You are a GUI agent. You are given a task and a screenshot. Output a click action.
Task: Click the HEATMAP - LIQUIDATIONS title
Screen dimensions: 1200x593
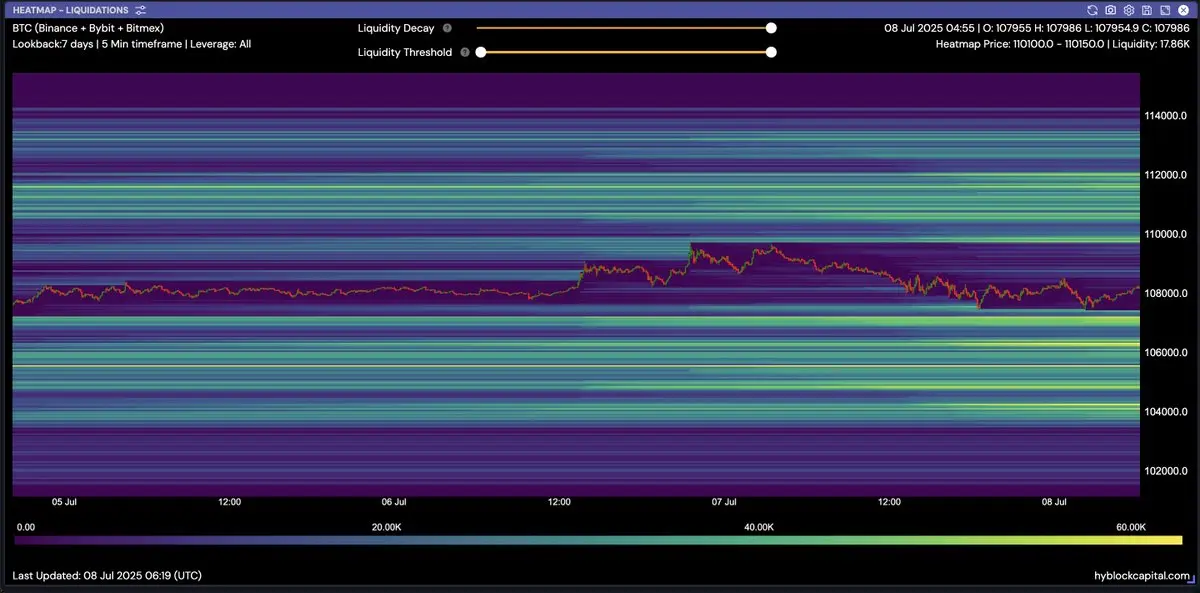pos(70,10)
